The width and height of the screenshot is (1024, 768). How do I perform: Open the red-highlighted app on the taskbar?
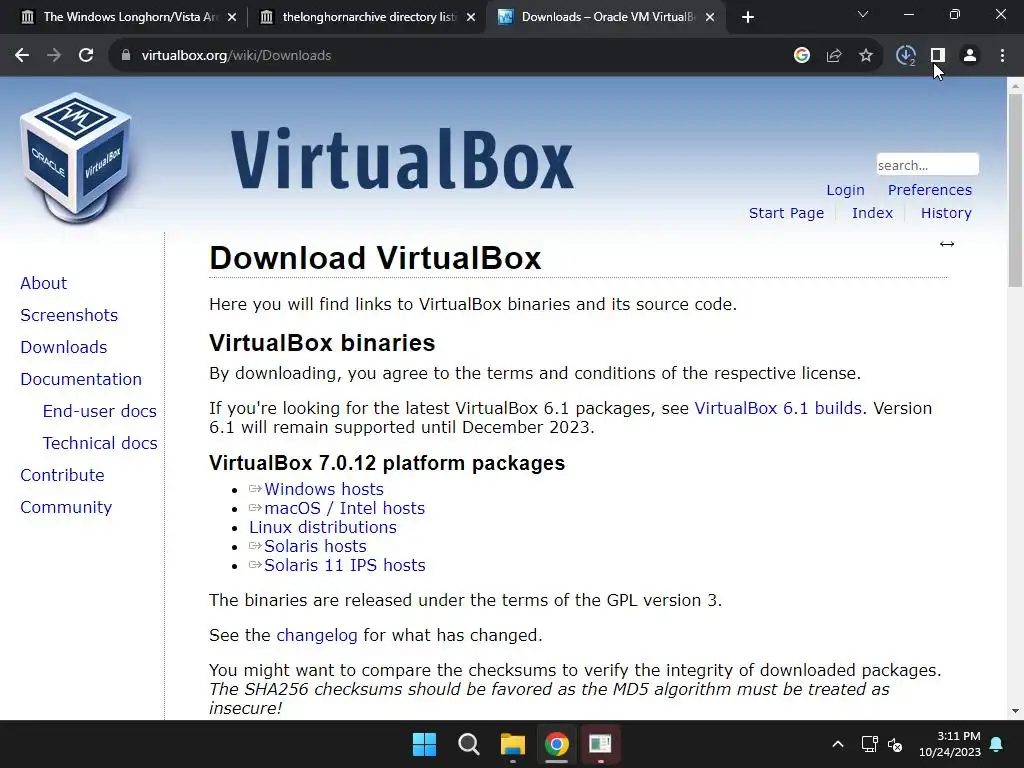pos(600,744)
